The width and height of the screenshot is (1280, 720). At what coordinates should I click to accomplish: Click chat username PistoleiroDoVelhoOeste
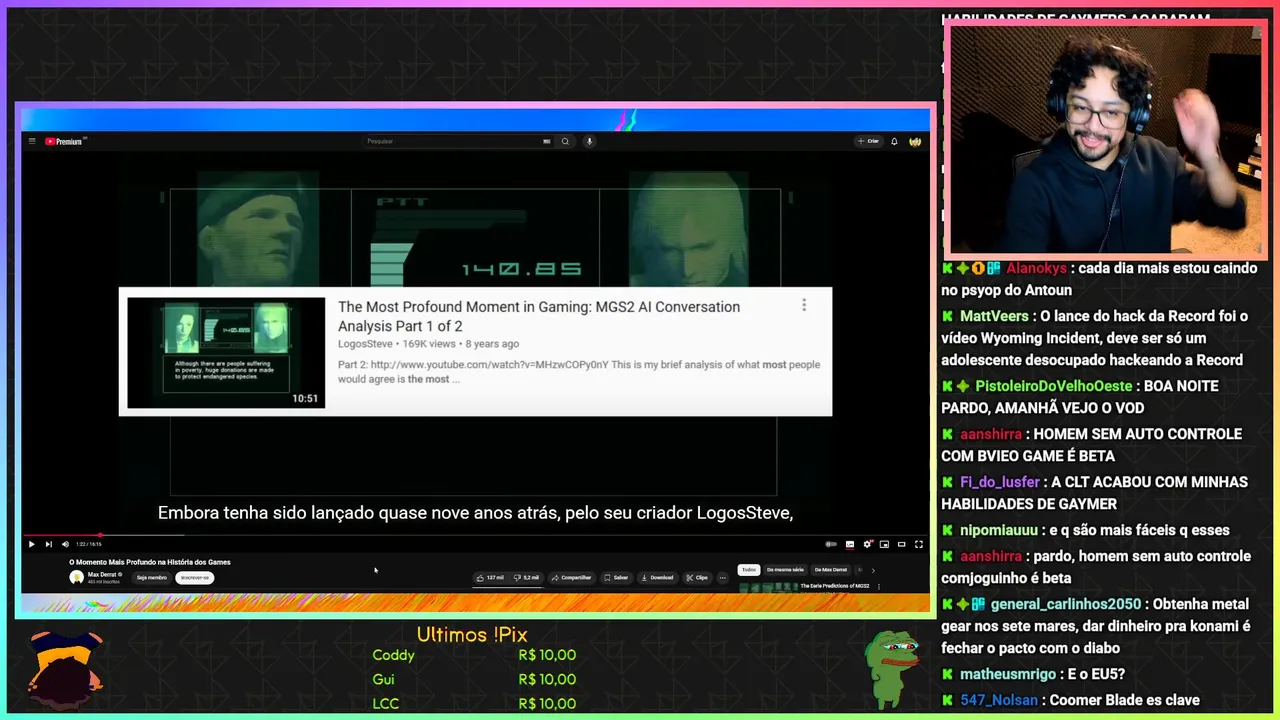click(x=1054, y=386)
